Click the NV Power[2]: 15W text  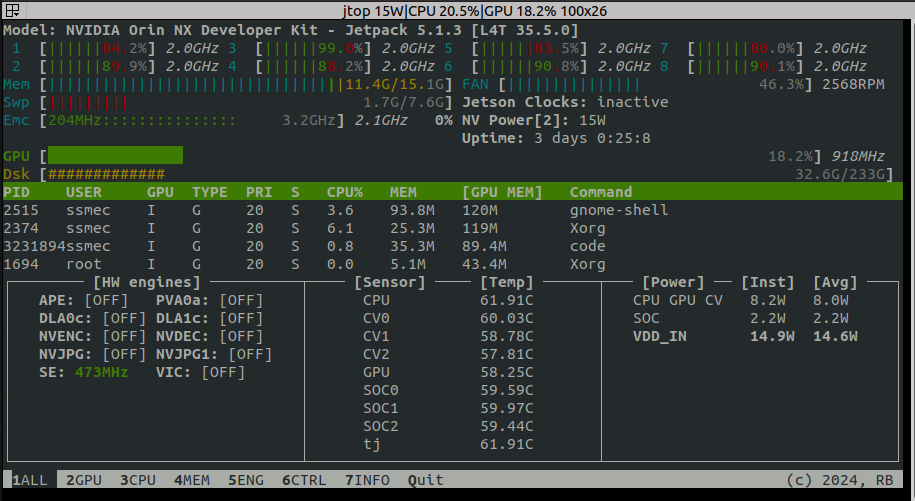pos(533,121)
